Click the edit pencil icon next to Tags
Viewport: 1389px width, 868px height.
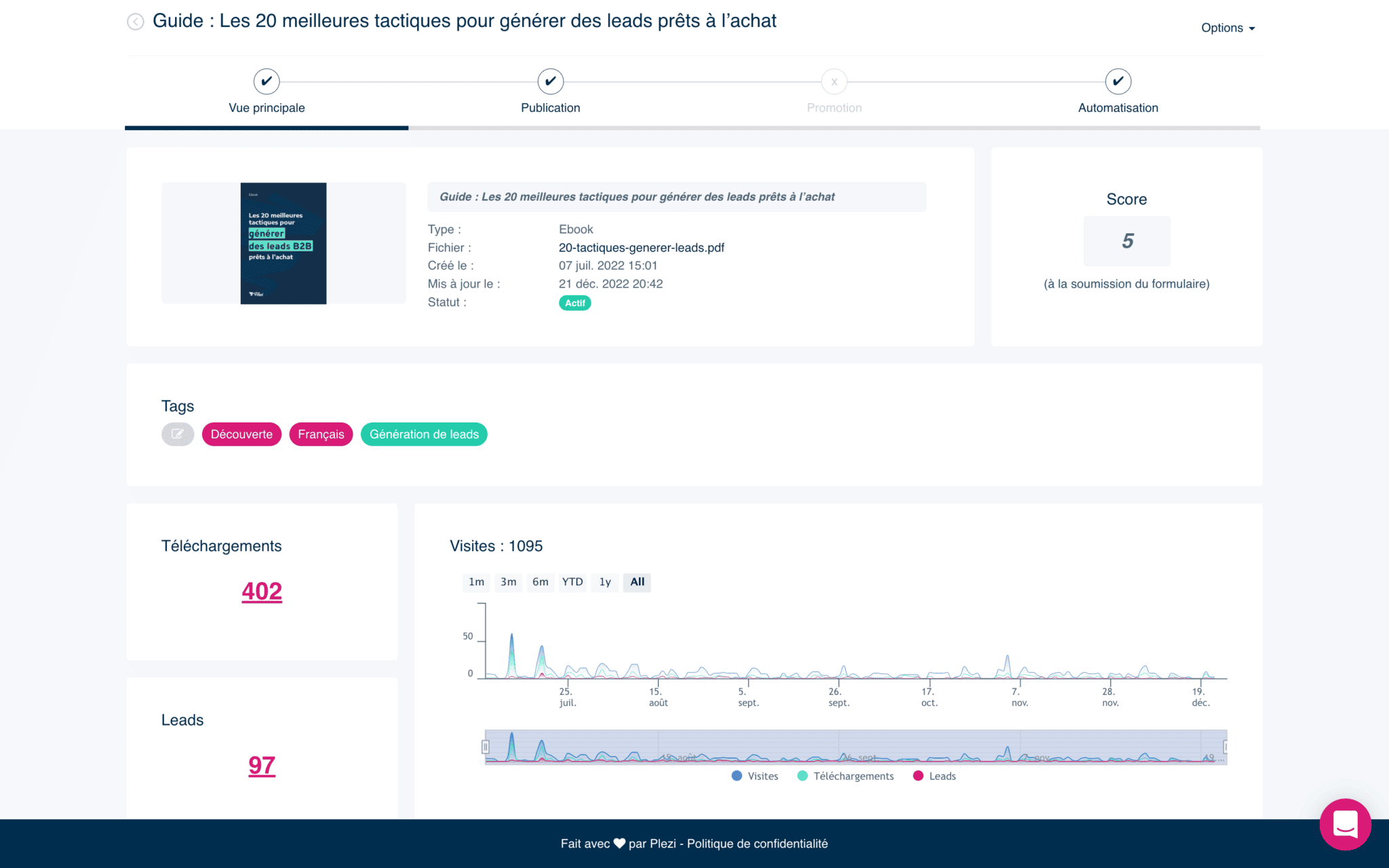click(x=177, y=434)
